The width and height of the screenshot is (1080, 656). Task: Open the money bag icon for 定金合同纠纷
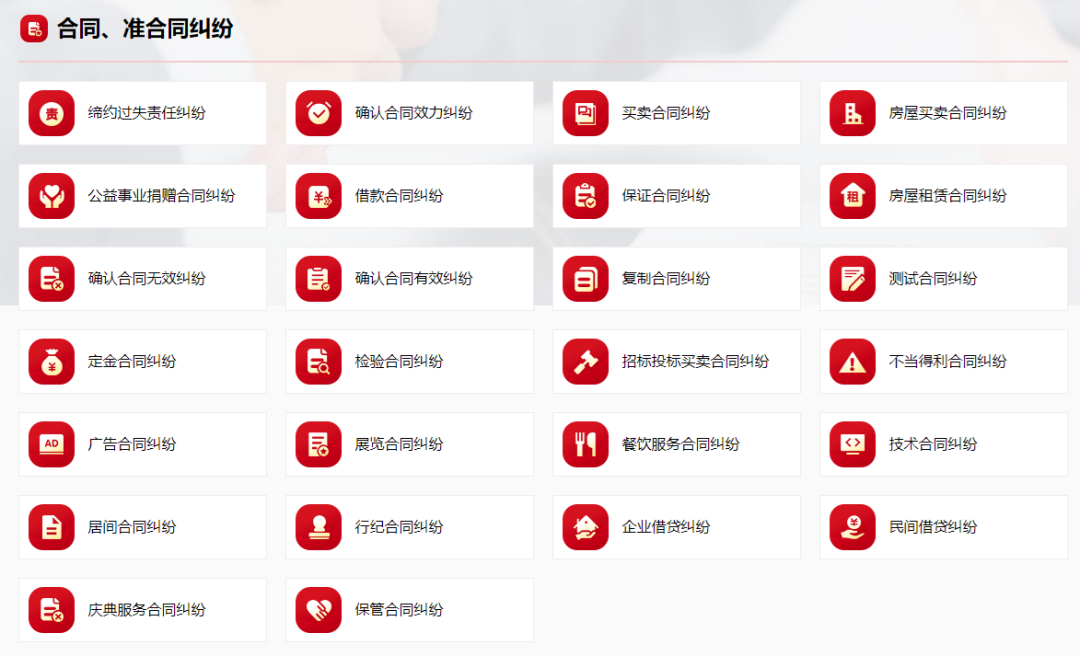51,361
